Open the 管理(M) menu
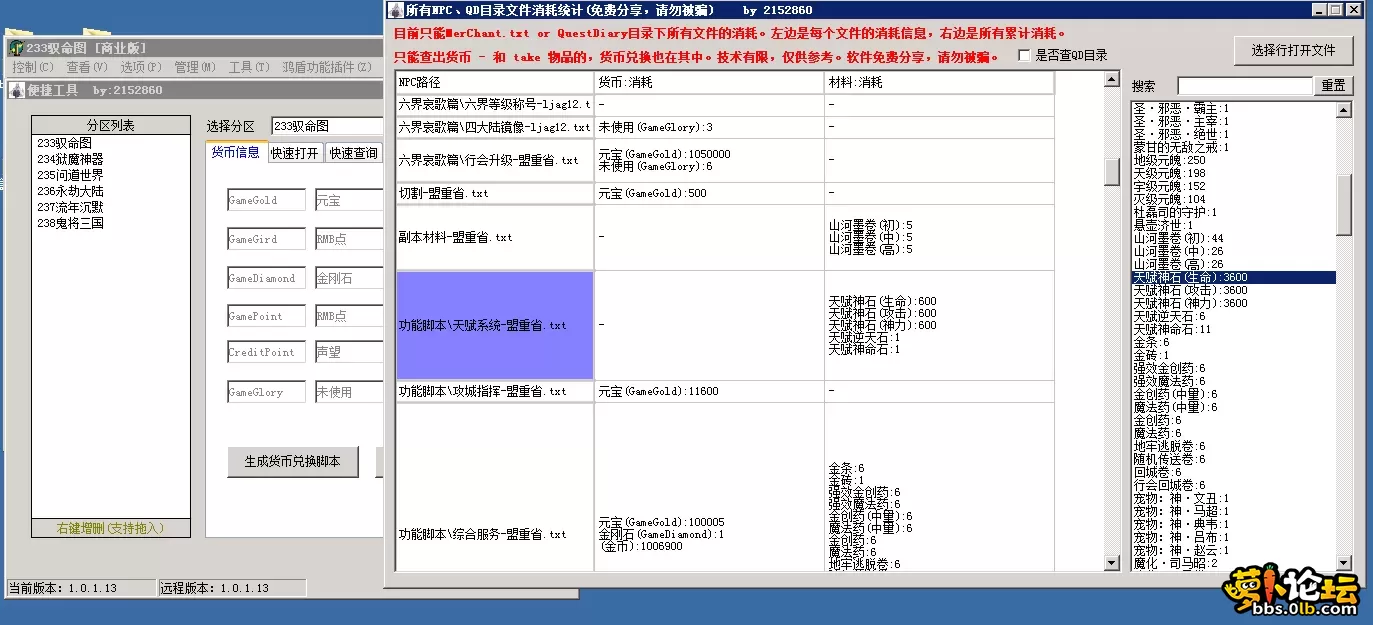Viewport: 1373px width, 625px height. coord(195,67)
